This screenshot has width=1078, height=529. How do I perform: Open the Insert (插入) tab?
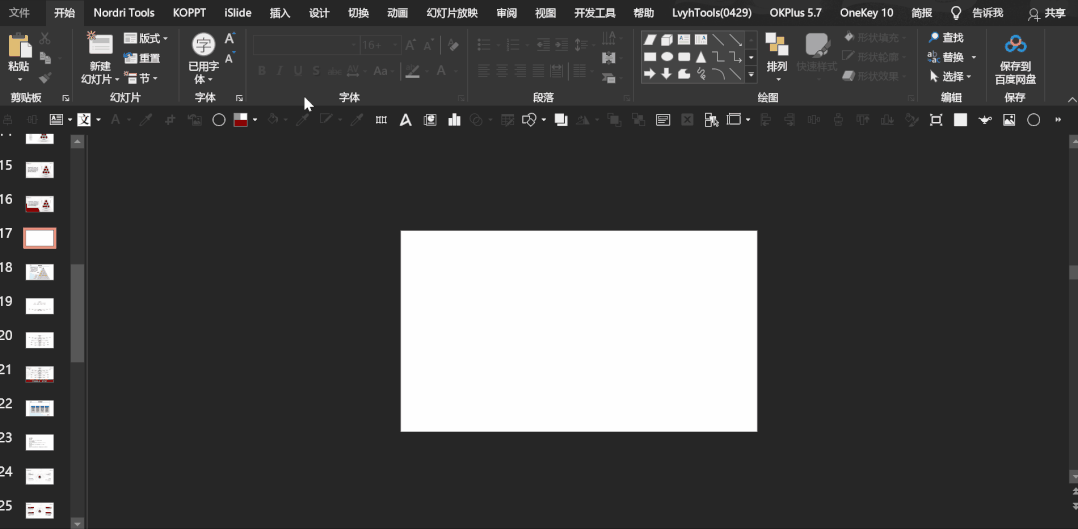[x=280, y=13]
